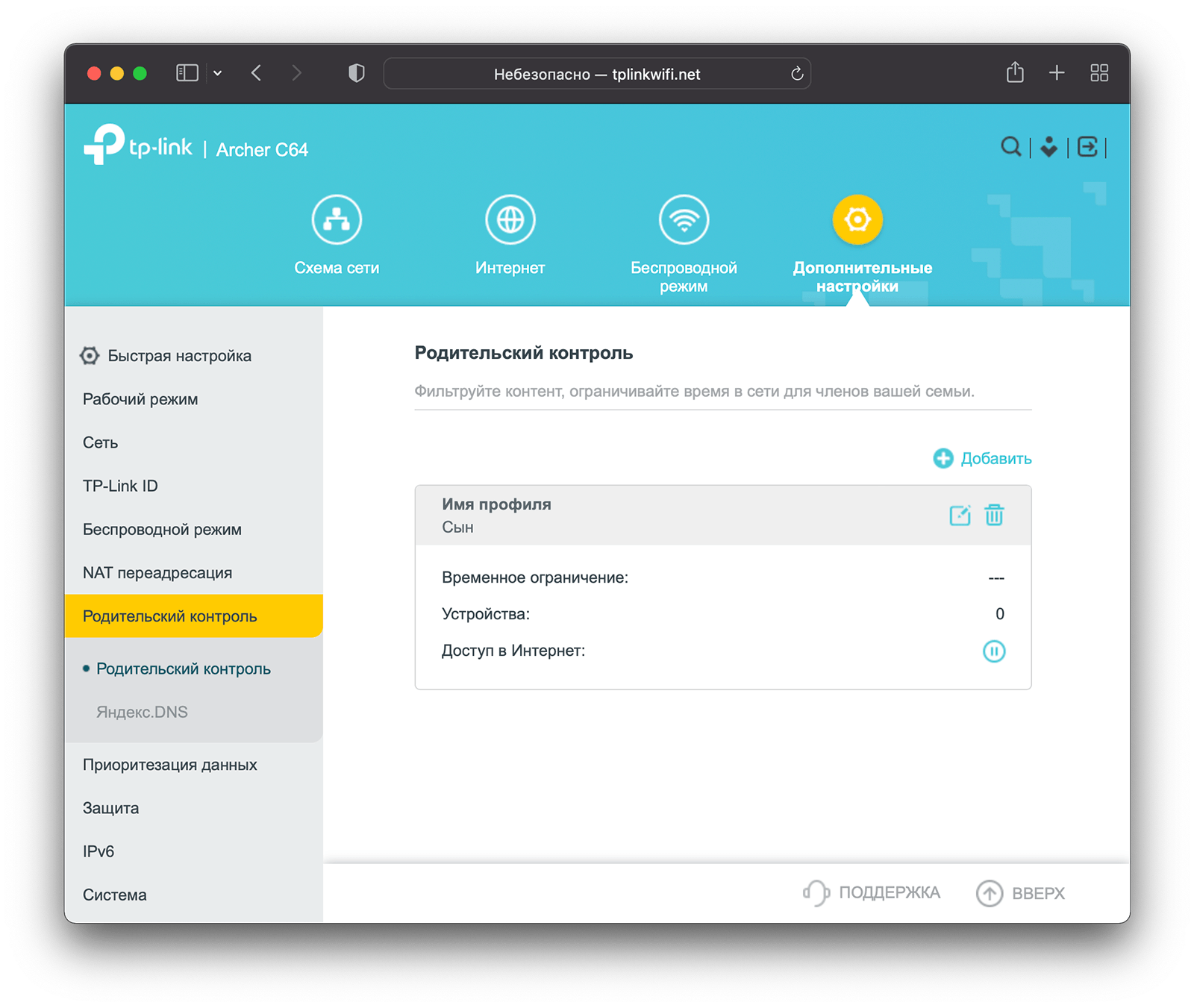Delete the Сын profile with trash icon

[x=994, y=515]
